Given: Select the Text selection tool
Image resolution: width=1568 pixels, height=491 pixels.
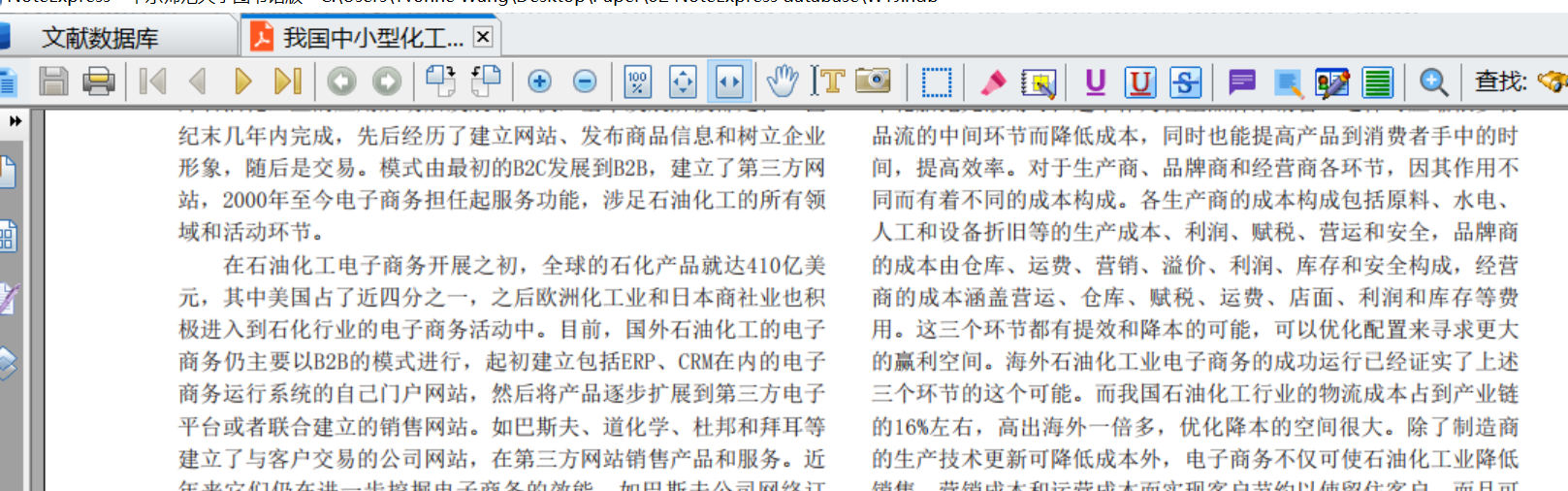Looking at the screenshot, I should pos(828,82).
